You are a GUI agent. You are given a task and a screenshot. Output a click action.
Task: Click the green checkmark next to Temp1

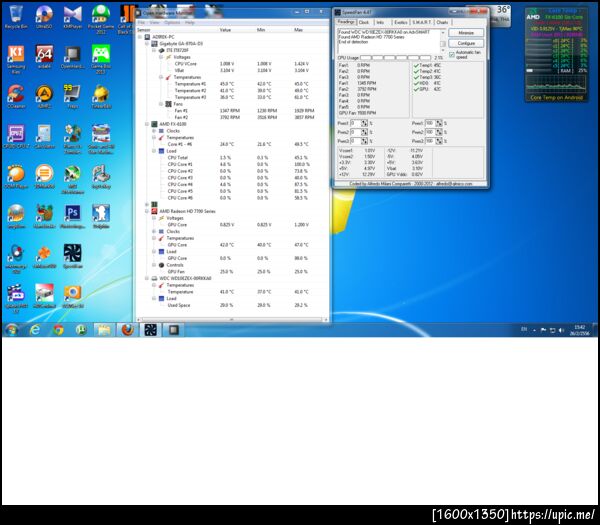click(416, 65)
